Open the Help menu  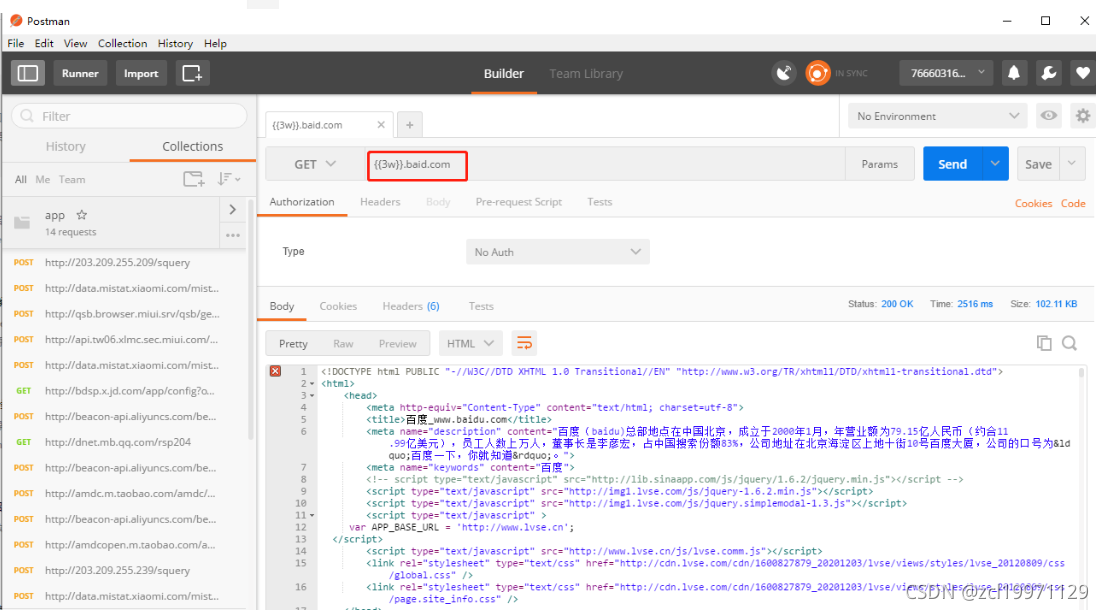215,43
